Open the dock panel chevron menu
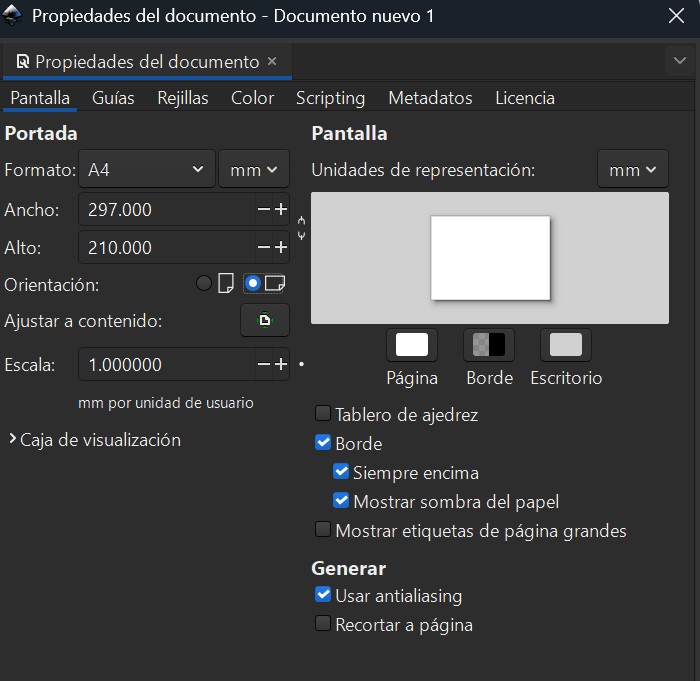This screenshot has height=681, width=700. point(679,60)
